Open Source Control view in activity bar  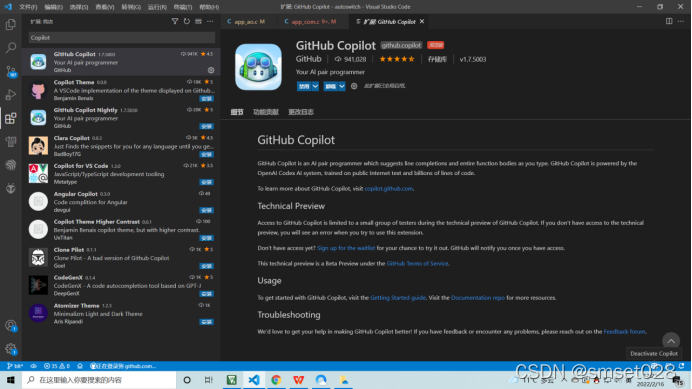pos(11,71)
